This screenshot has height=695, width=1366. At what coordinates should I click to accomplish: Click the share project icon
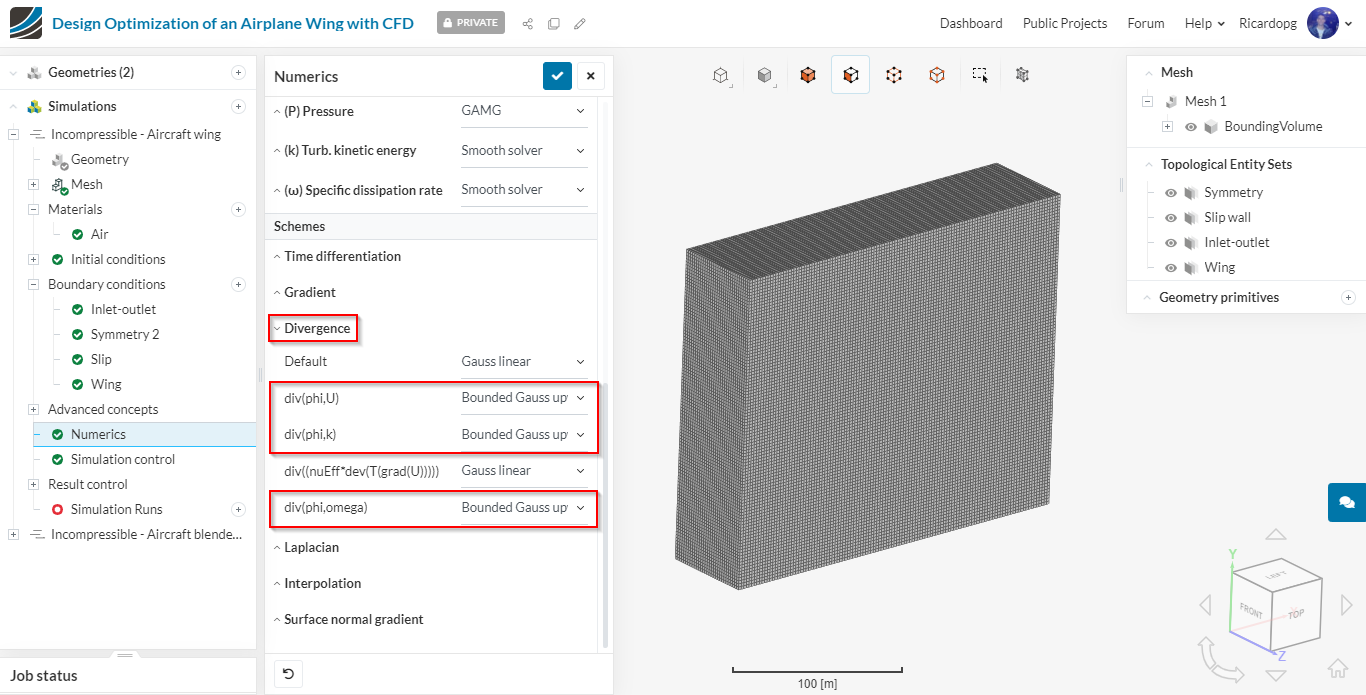[x=527, y=23]
